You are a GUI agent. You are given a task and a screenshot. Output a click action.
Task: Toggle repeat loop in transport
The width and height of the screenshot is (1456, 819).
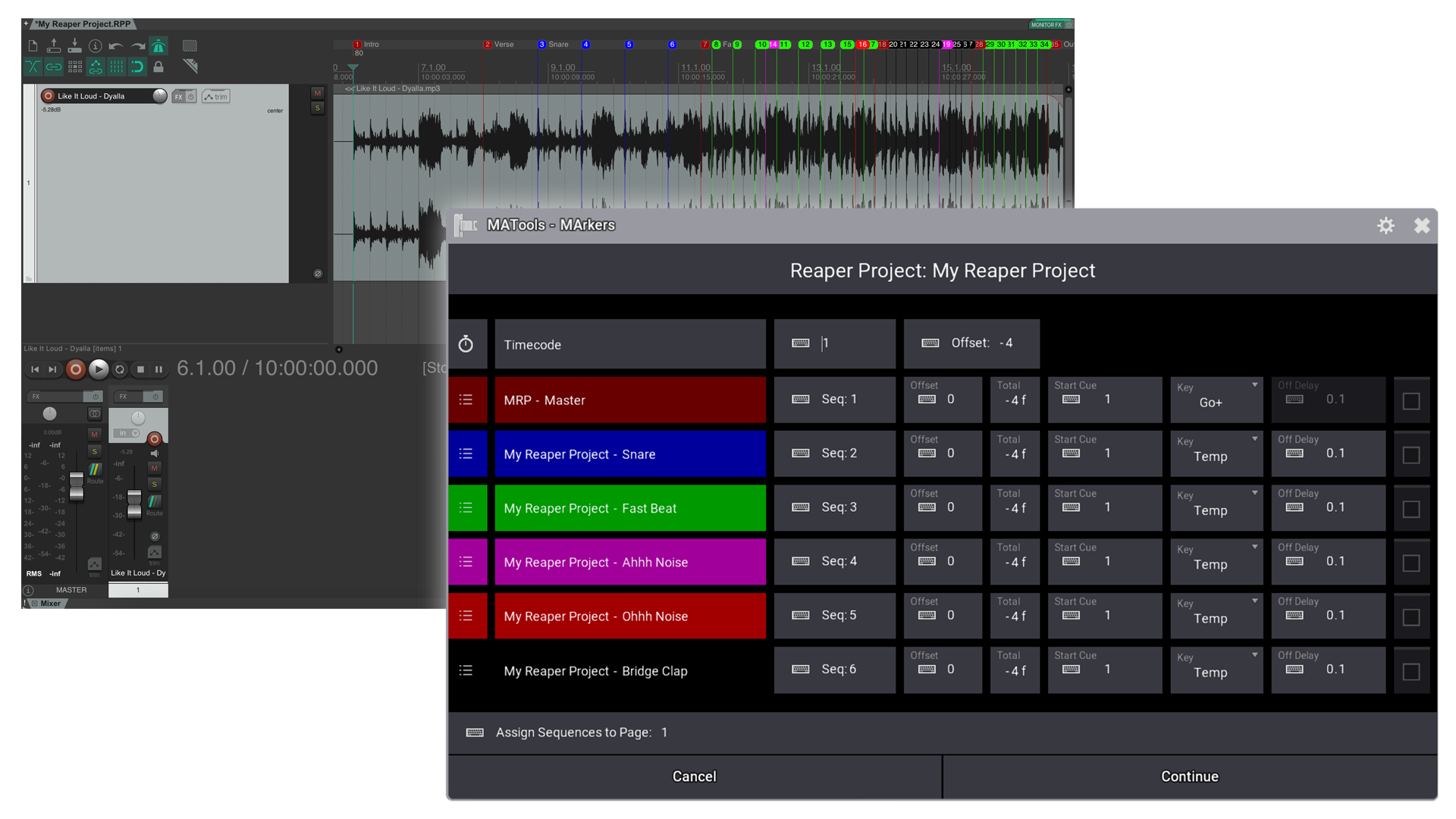point(119,369)
